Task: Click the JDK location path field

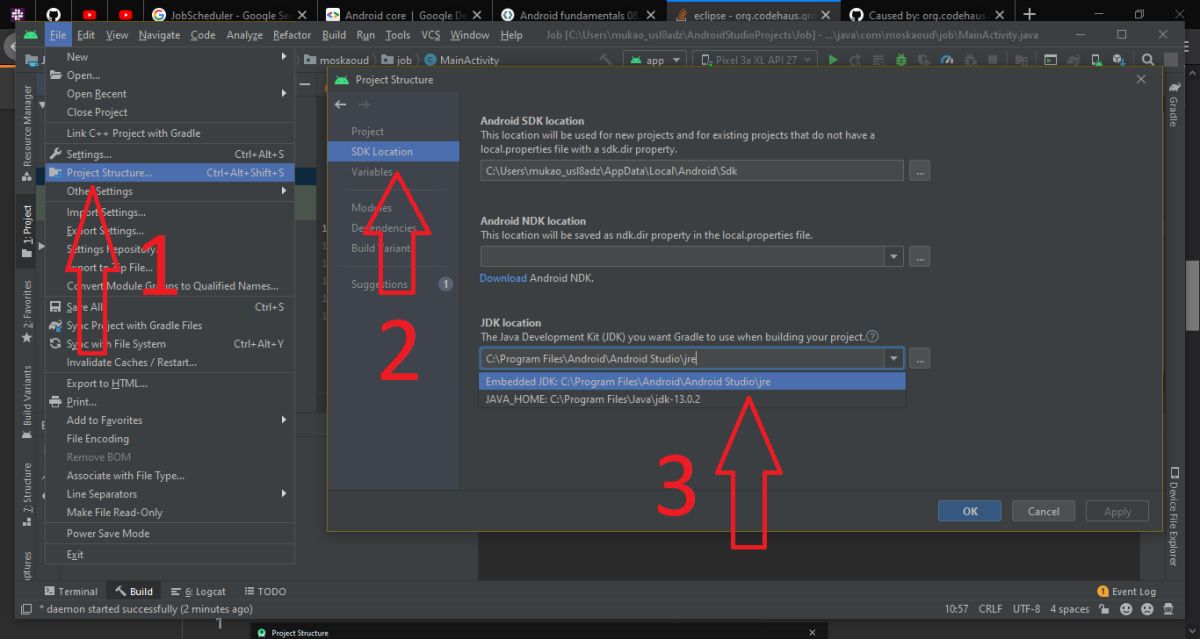Action: coord(682,358)
